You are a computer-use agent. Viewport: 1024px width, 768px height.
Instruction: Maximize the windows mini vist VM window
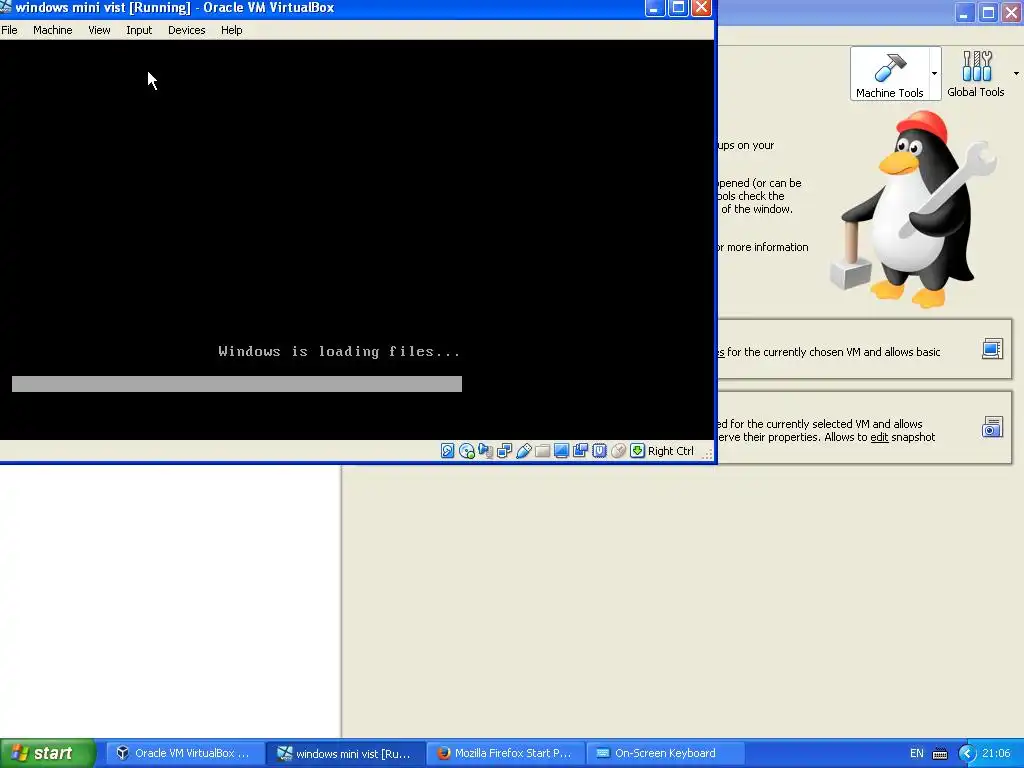point(679,8)
